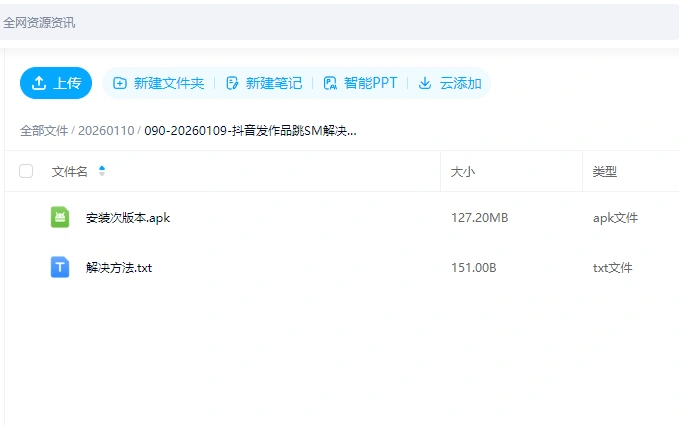This screenshot has height=426, width=679.
Task: Click the 新建文件夹 folder-plus icon
Action: 120,83
